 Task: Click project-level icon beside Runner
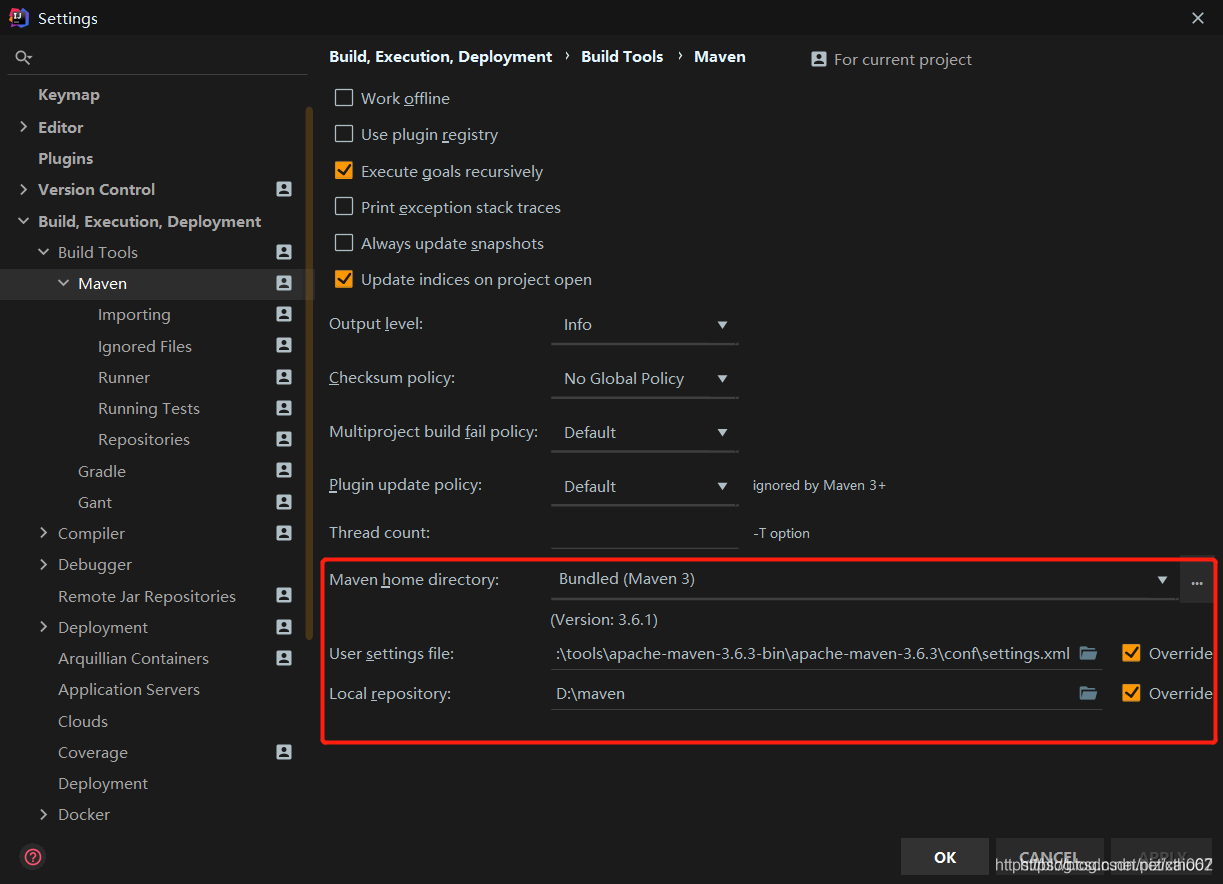(x=284, y=377)
